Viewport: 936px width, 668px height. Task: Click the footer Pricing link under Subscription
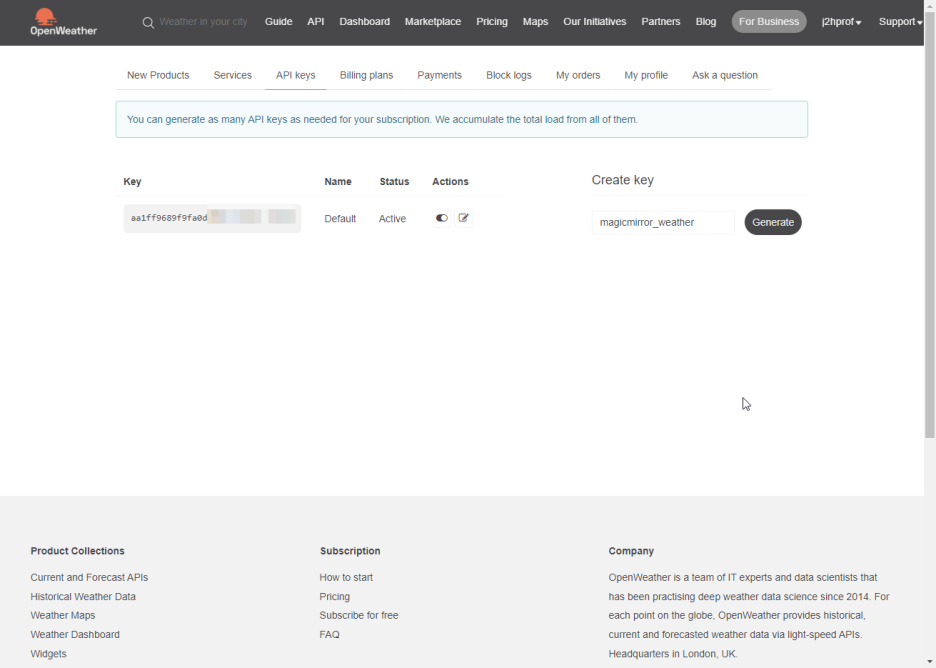(334, 596)
